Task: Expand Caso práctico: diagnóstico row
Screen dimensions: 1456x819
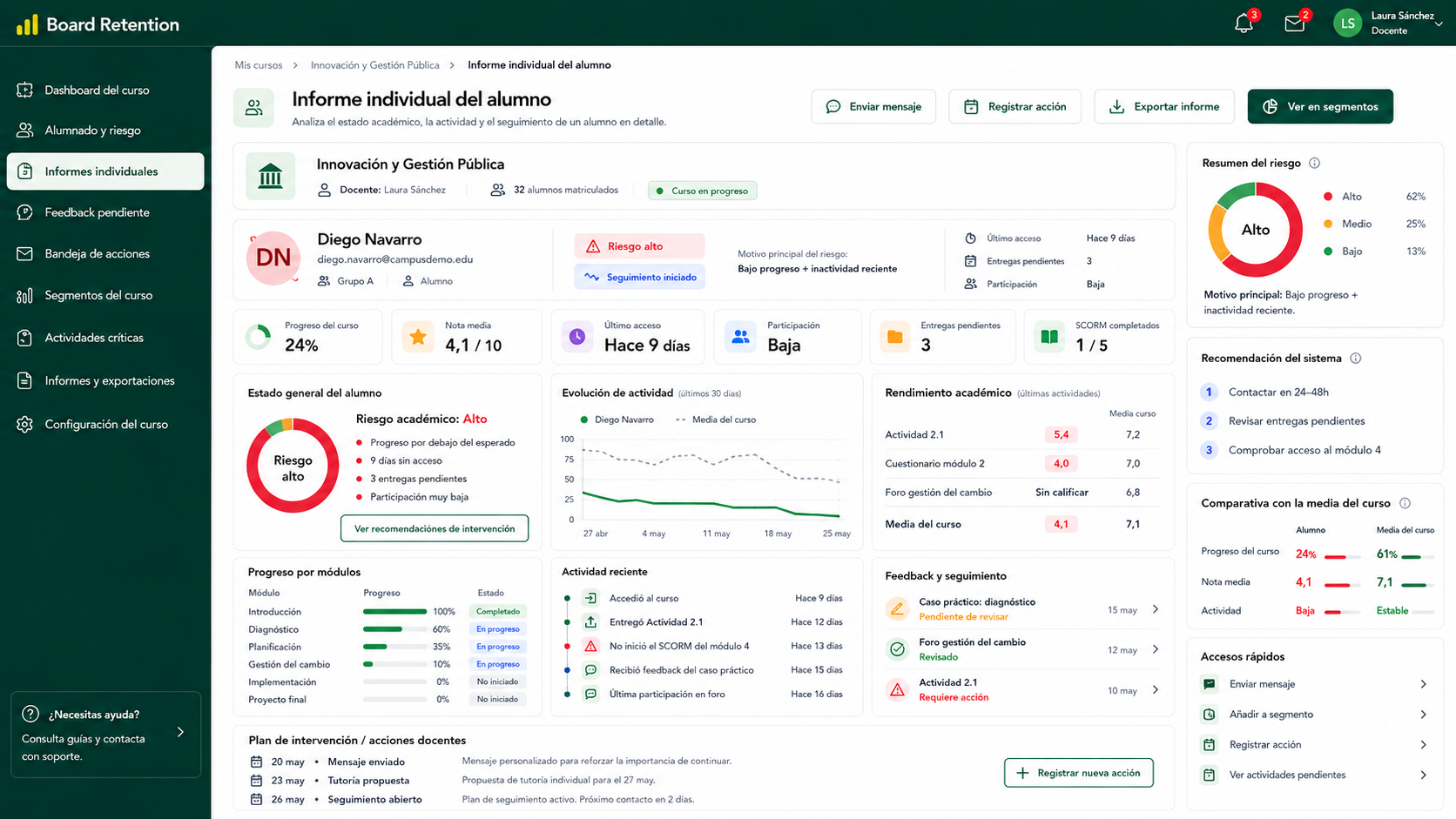Action: point(1156,609)
